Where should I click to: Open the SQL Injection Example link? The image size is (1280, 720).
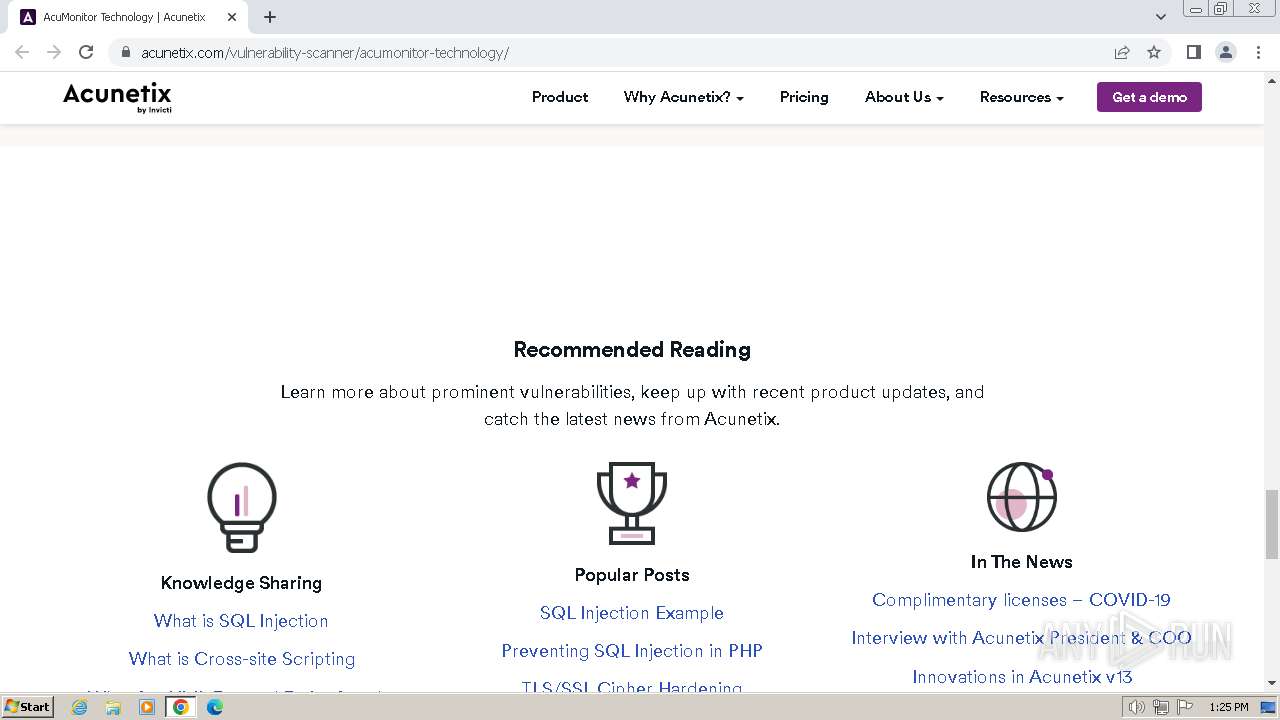tap(632, 613)
